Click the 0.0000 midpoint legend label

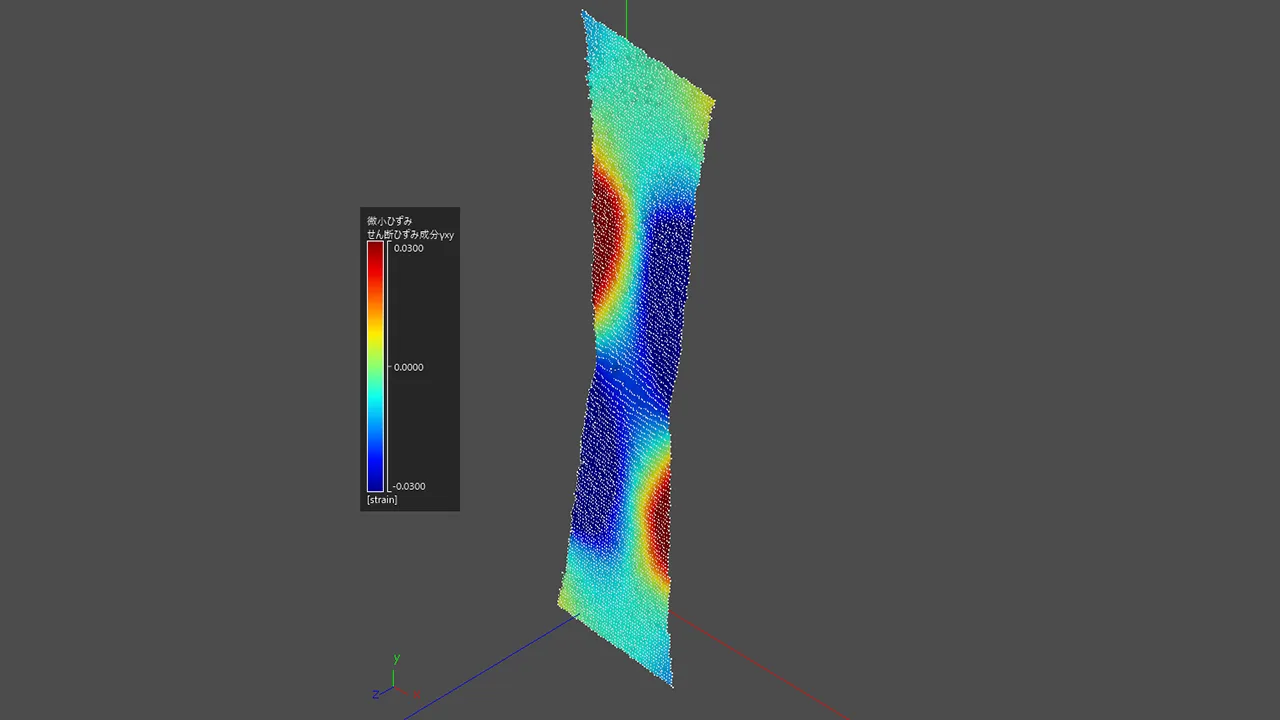pyautogui.click(x=408, y=367)
